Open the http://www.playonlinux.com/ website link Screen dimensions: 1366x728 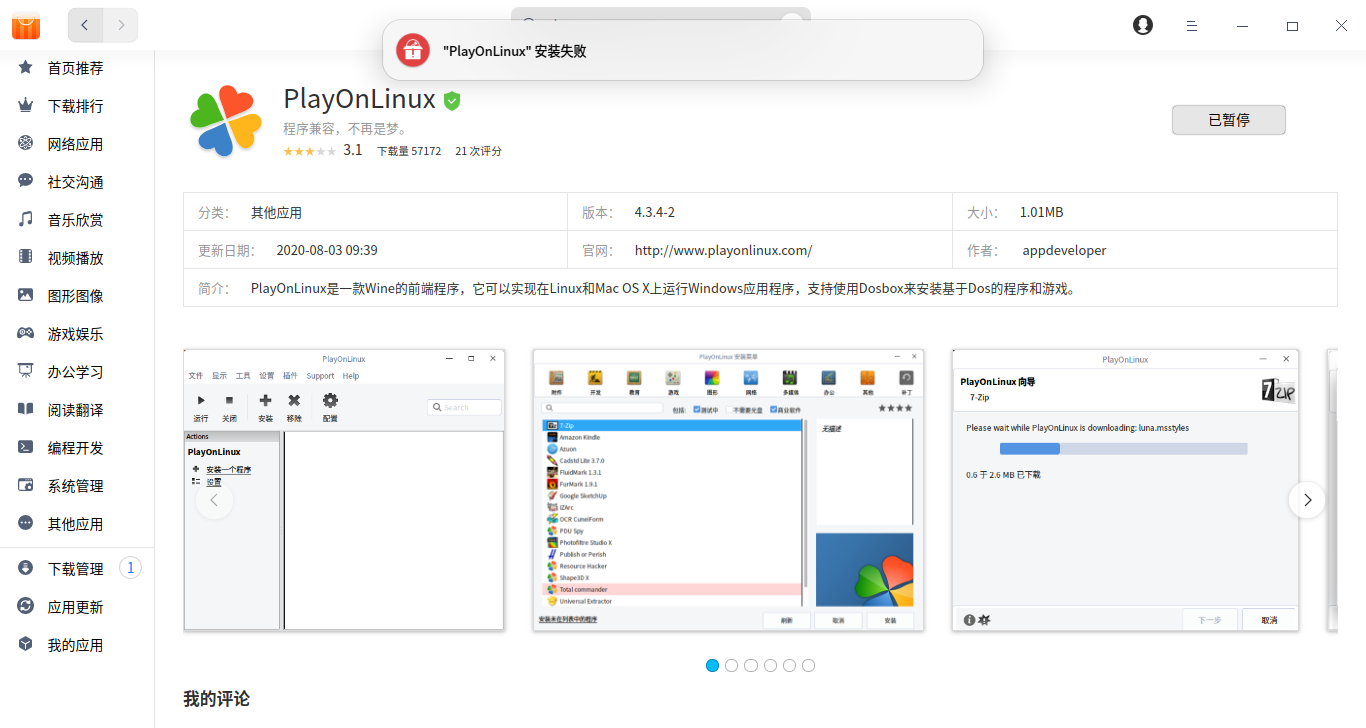pyautogui.click(x=723, y=251)
